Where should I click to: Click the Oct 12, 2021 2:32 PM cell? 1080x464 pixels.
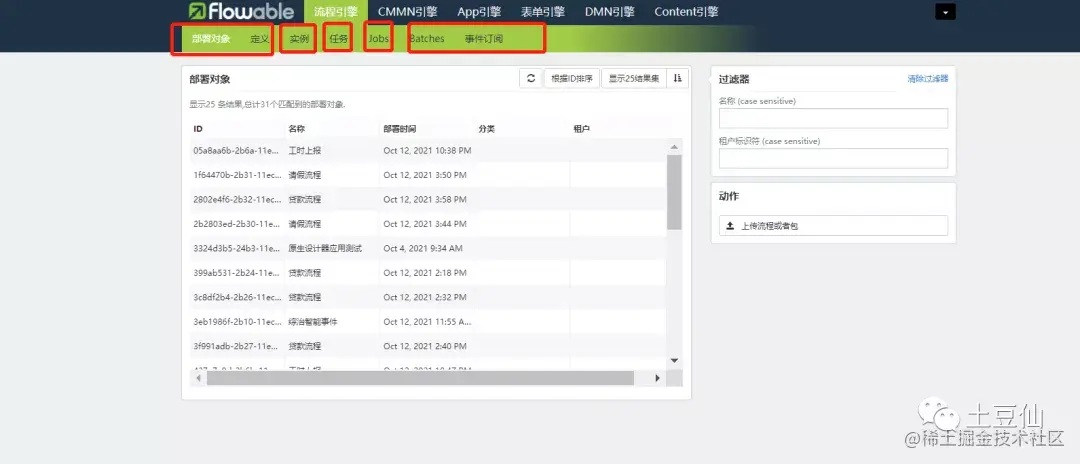point(427,297)
